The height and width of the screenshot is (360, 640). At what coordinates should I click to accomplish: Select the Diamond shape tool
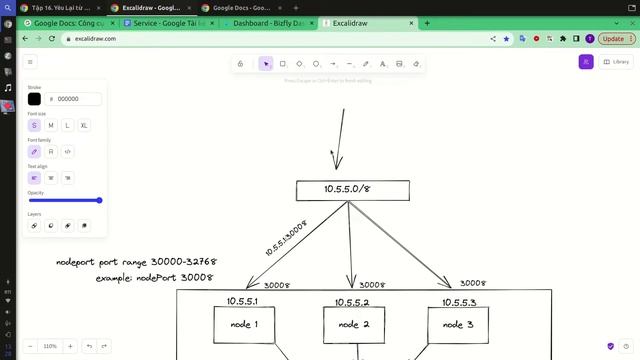[x=299, y=64]
